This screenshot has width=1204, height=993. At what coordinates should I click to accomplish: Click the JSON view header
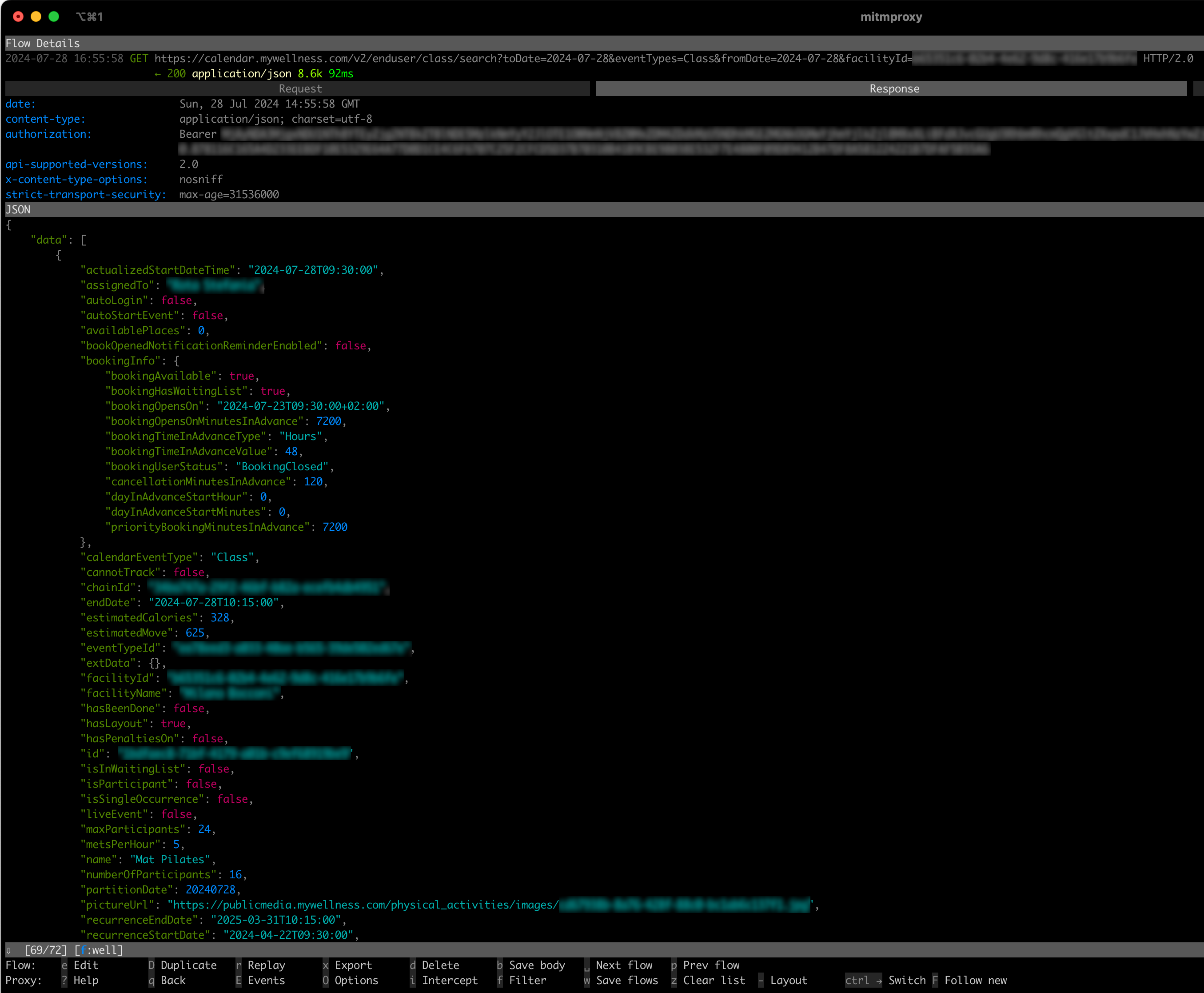click(x=604, y=209)
